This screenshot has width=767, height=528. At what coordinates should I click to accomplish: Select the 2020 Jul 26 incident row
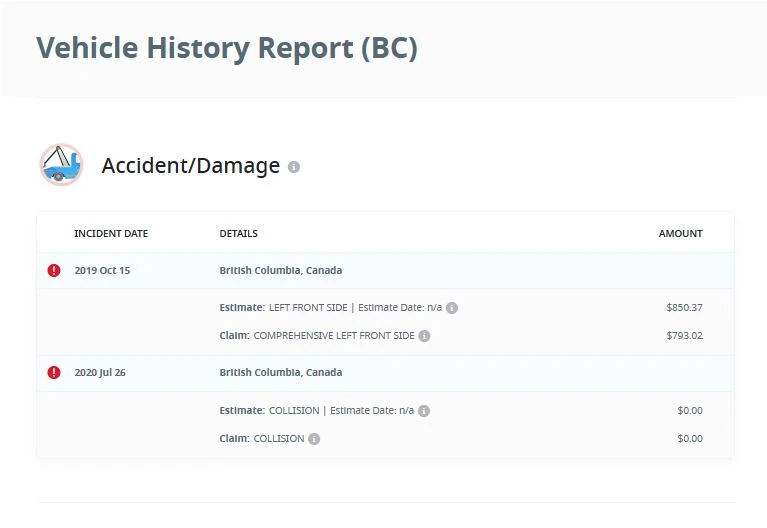pyautogui.click(x=385, y=373)
